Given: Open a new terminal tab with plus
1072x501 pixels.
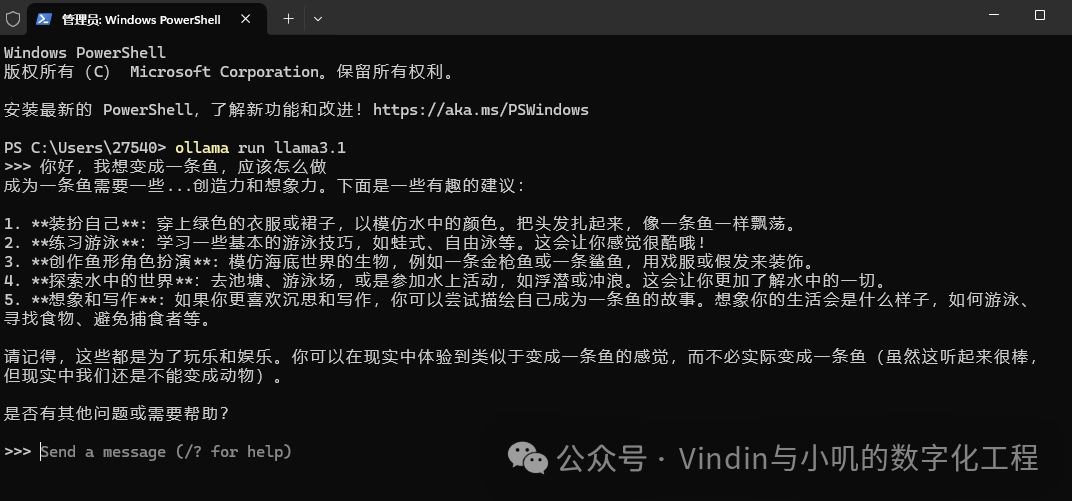Looking at the screenshot, I should coord(289,19).
